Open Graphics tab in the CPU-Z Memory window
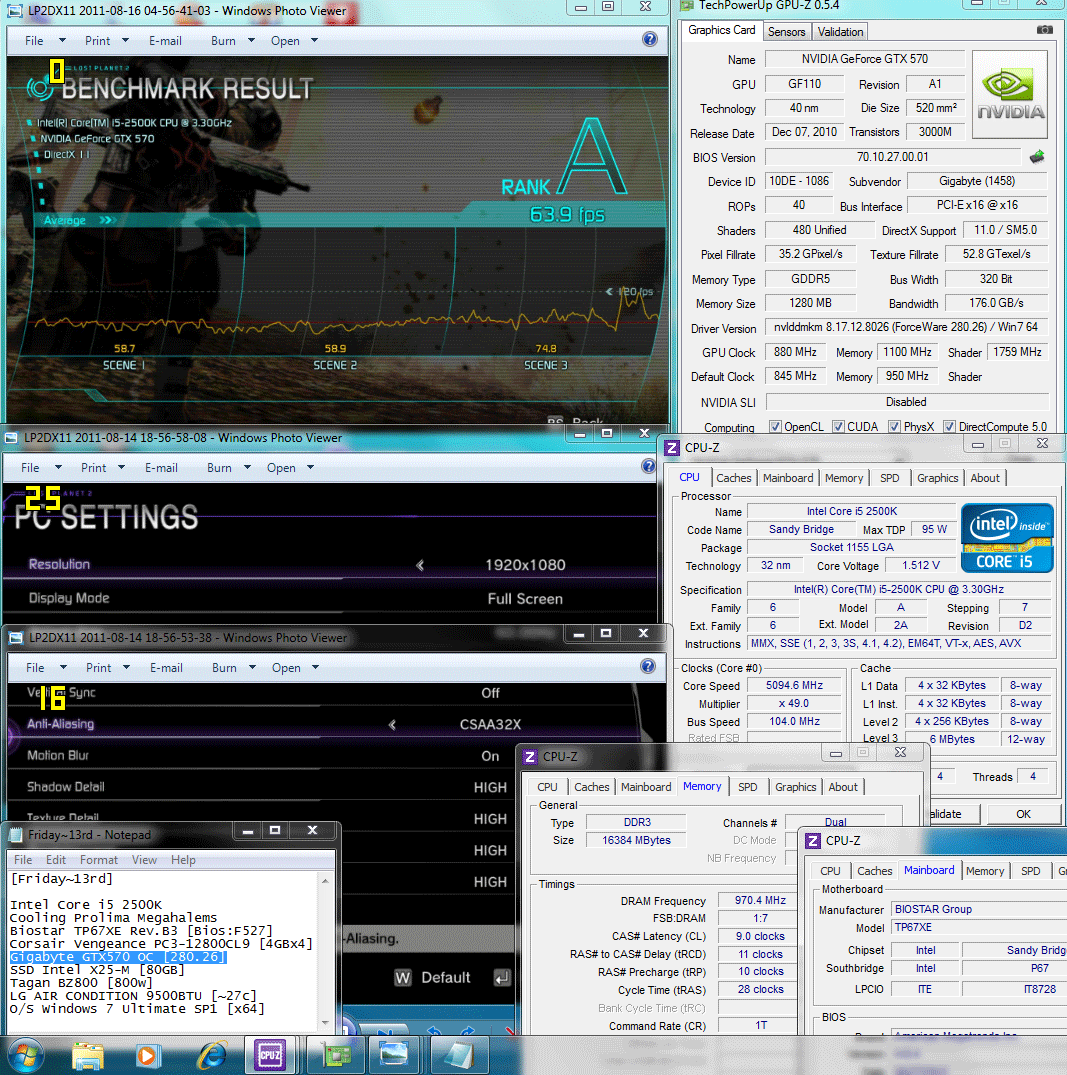 795,787
